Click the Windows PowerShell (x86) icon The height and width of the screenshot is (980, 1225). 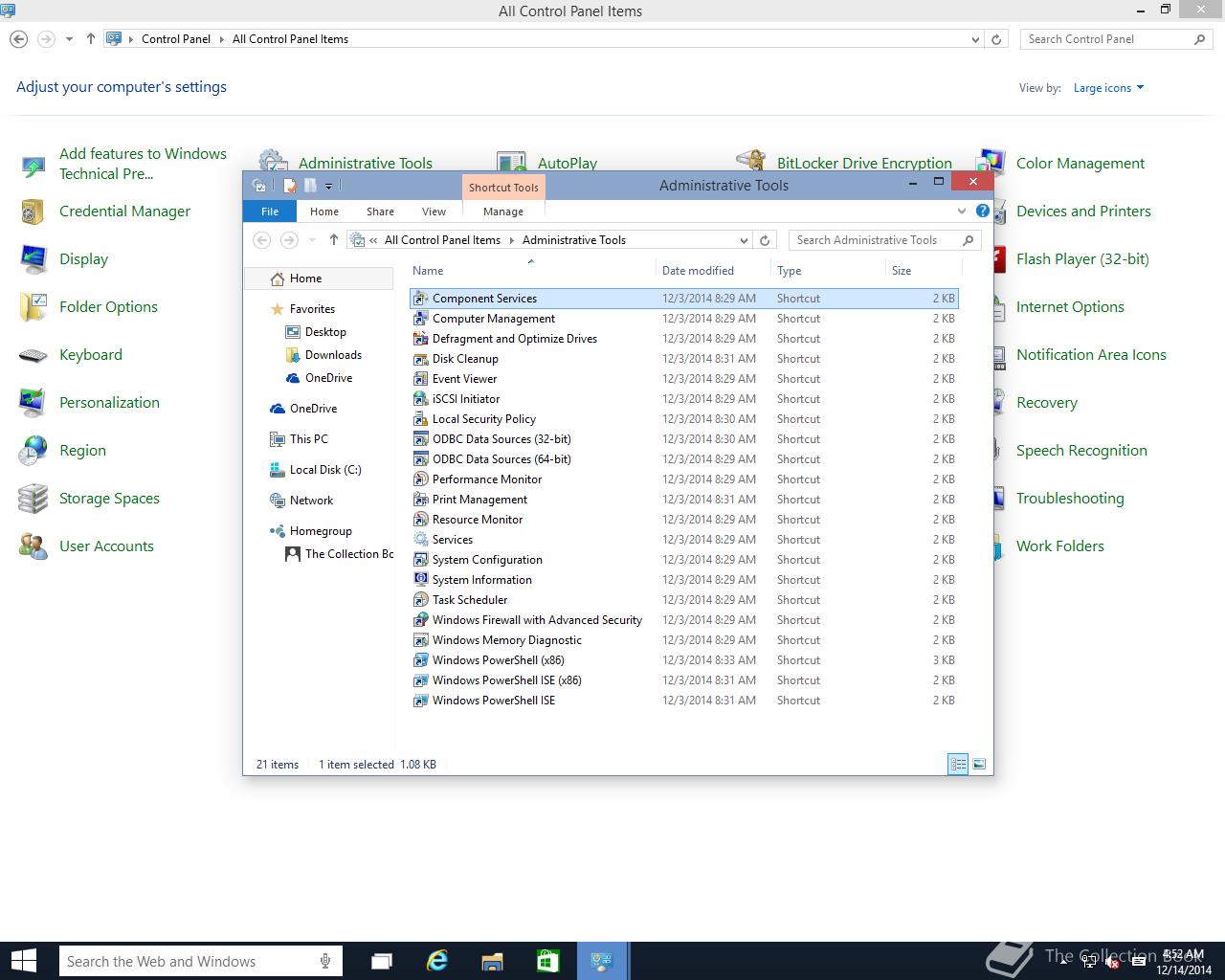coord(420,660)
